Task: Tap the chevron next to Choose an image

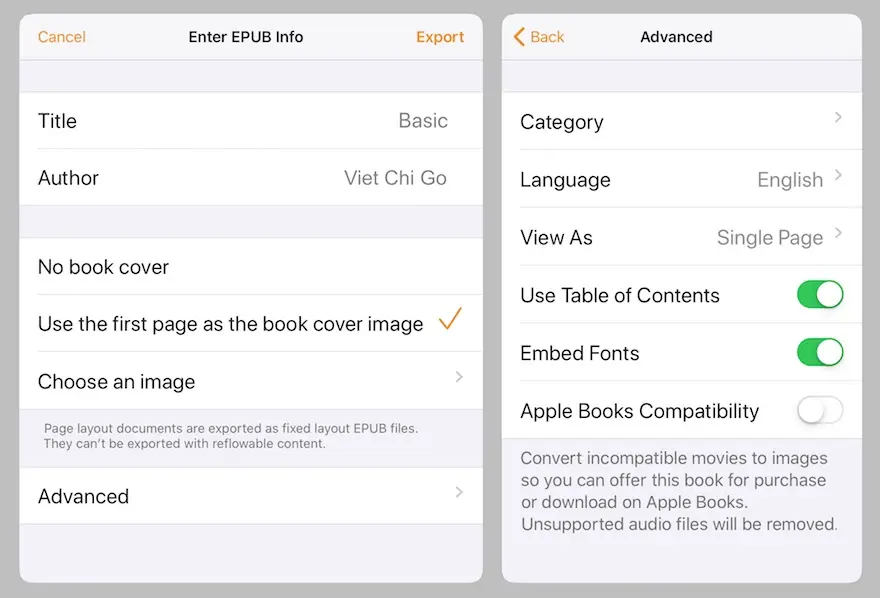Action: click(x=459, y=378)
